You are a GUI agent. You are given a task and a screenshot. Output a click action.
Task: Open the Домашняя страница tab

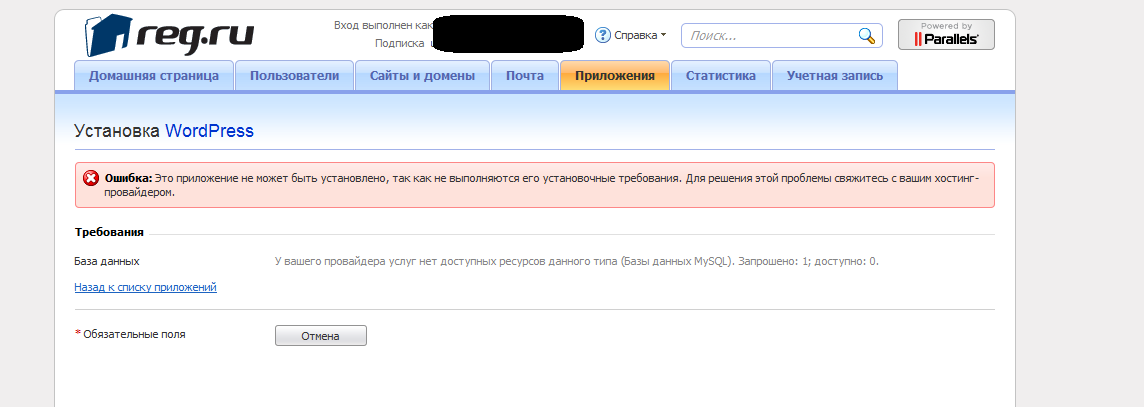coord(154,76)
